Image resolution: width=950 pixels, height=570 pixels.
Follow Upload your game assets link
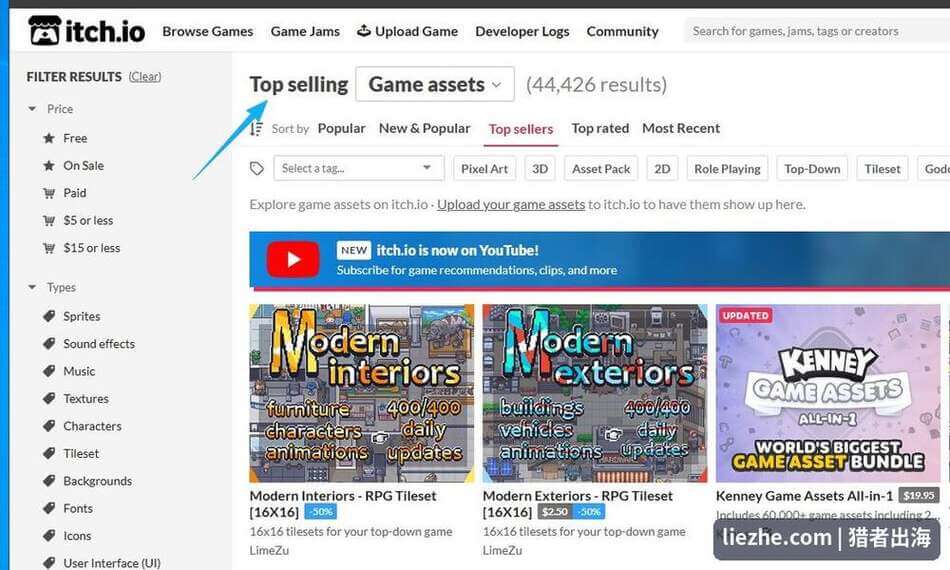pyautogui.click(x=511, y=204)
